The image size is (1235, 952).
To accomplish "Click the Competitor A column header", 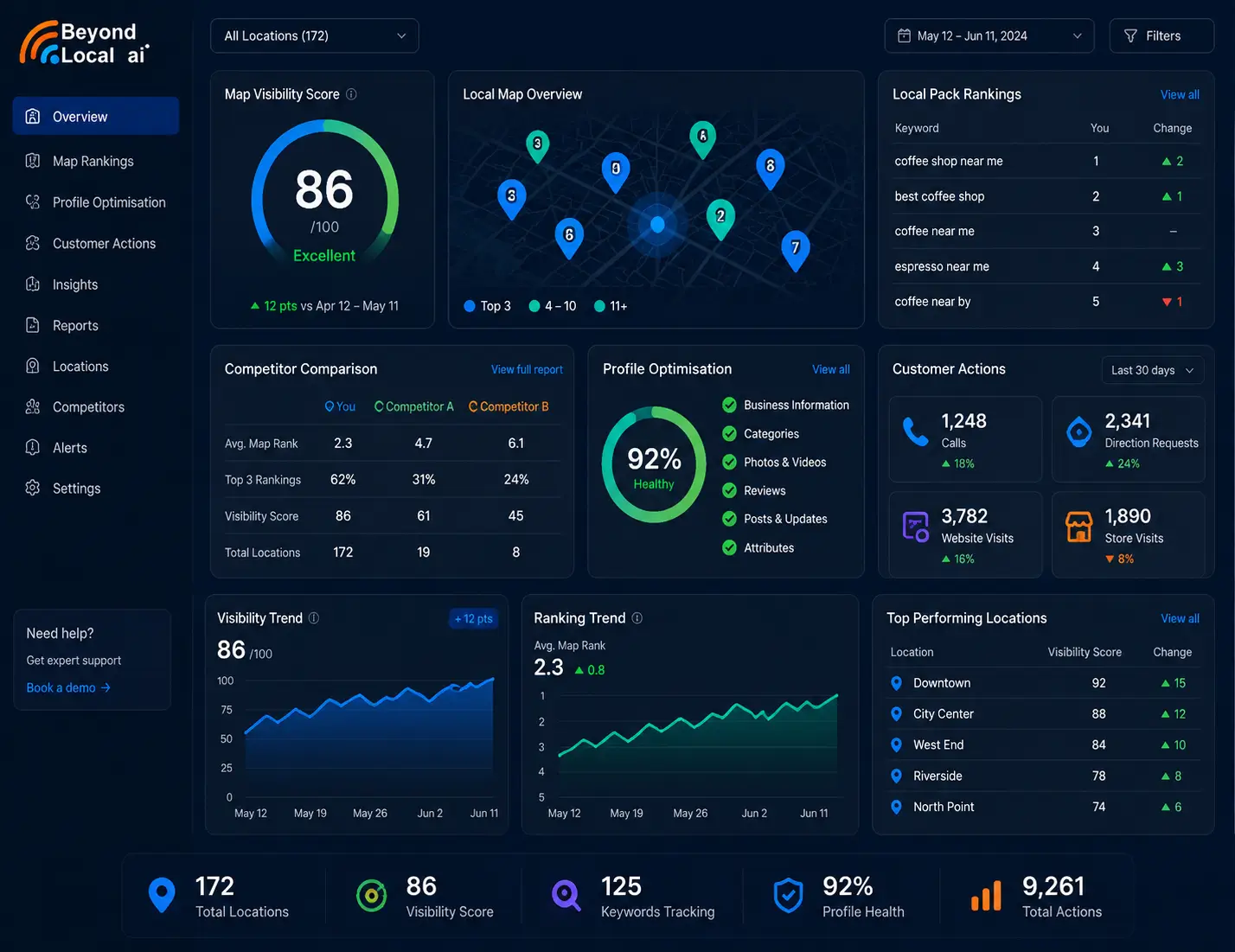I will [413, 406].
